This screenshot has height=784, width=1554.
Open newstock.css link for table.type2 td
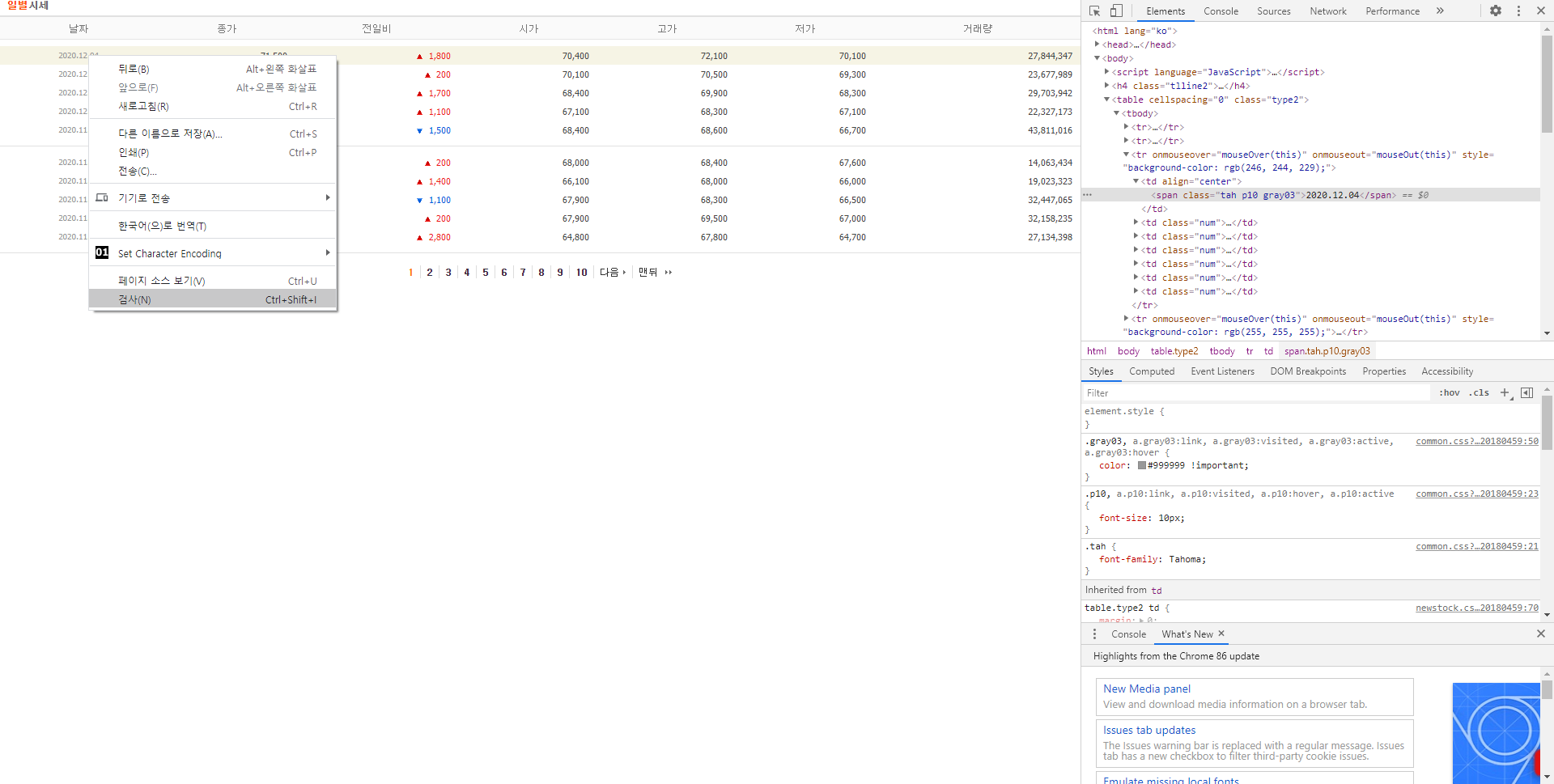point(1477,608)
